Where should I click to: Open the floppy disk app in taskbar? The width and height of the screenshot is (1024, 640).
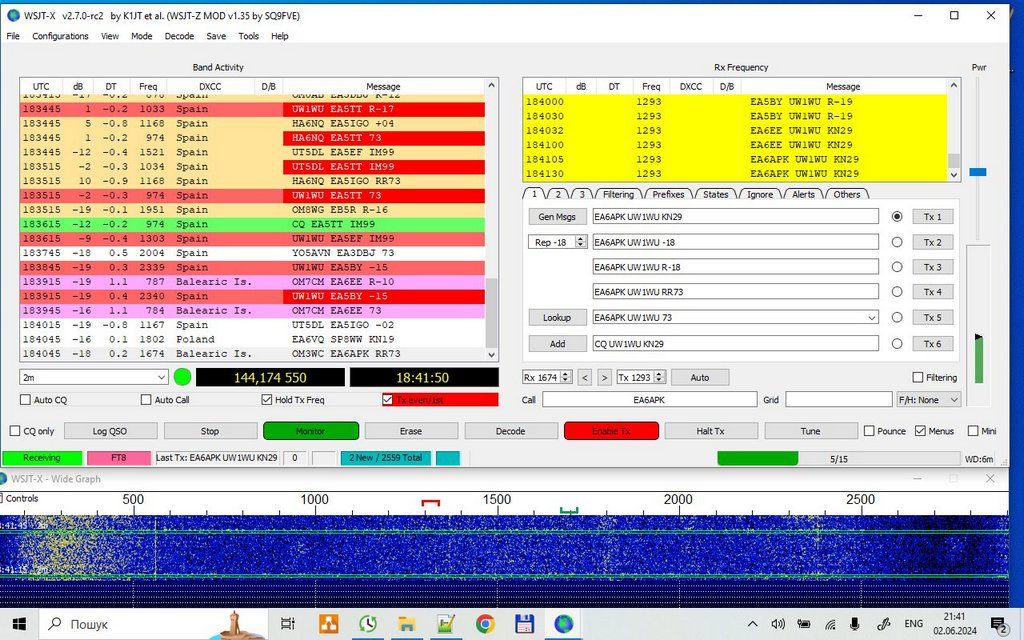click(524, 624)
